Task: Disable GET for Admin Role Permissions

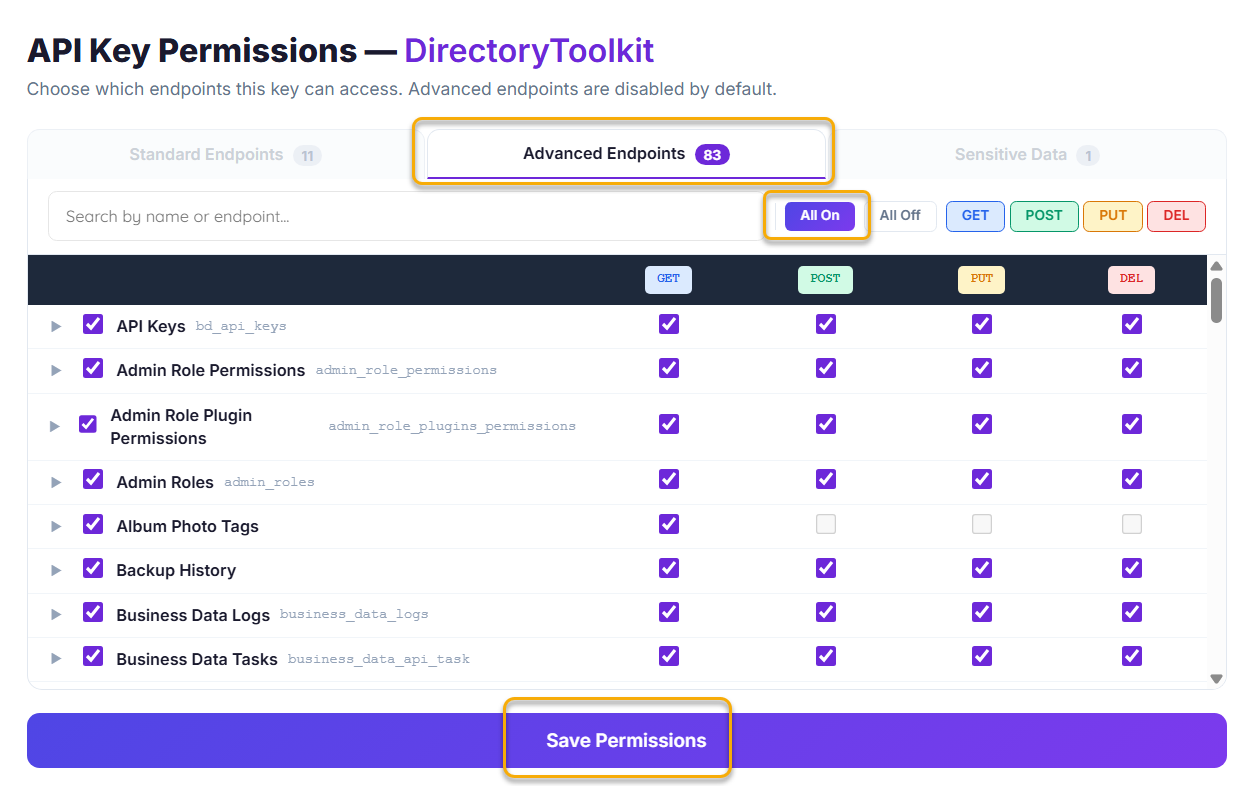Action: [669, 368]
